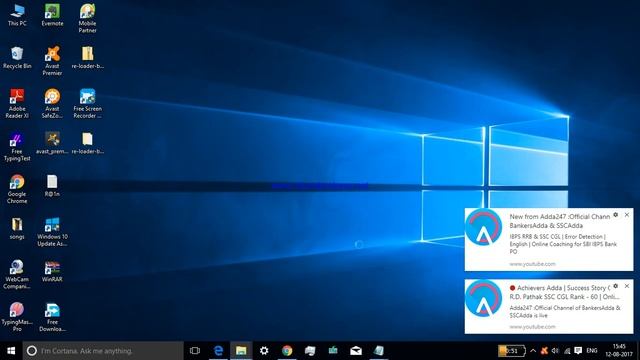Screen dimensions: 640x360
Task: Open WebCam Companion shortcut
Action: click(x=17, y=274)
